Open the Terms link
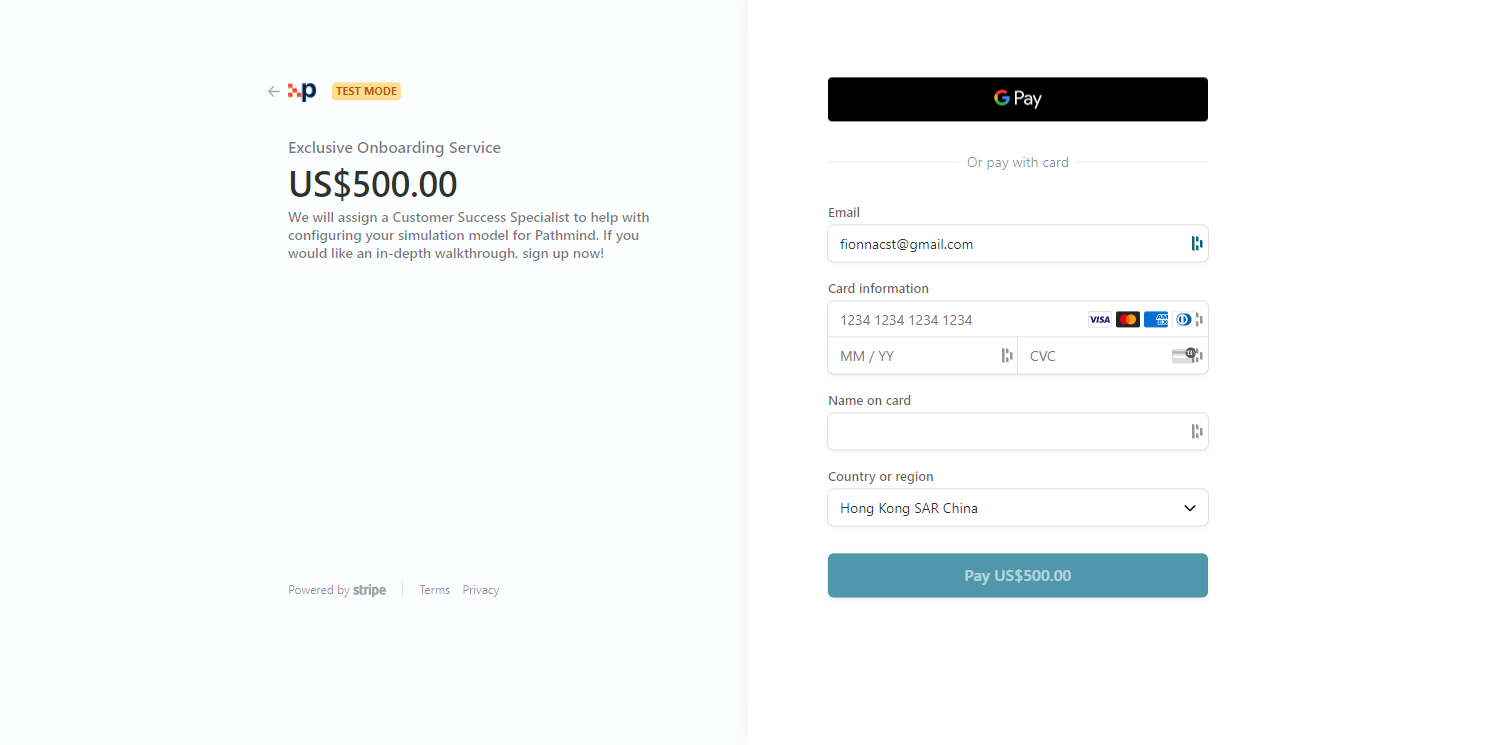The width and height of the screenshot is (1497, 745). click(x=434, y=590)
